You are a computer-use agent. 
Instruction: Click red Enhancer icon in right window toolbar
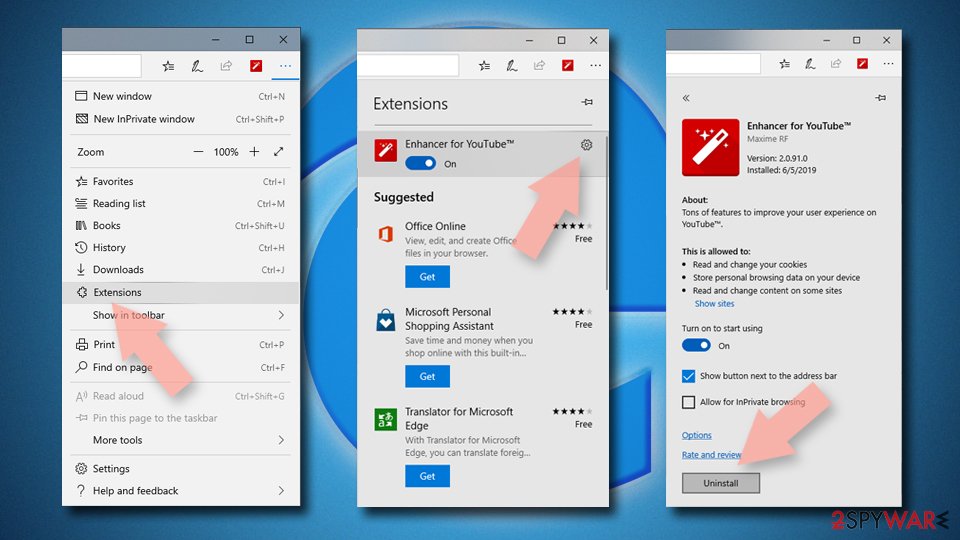point(862,64)
